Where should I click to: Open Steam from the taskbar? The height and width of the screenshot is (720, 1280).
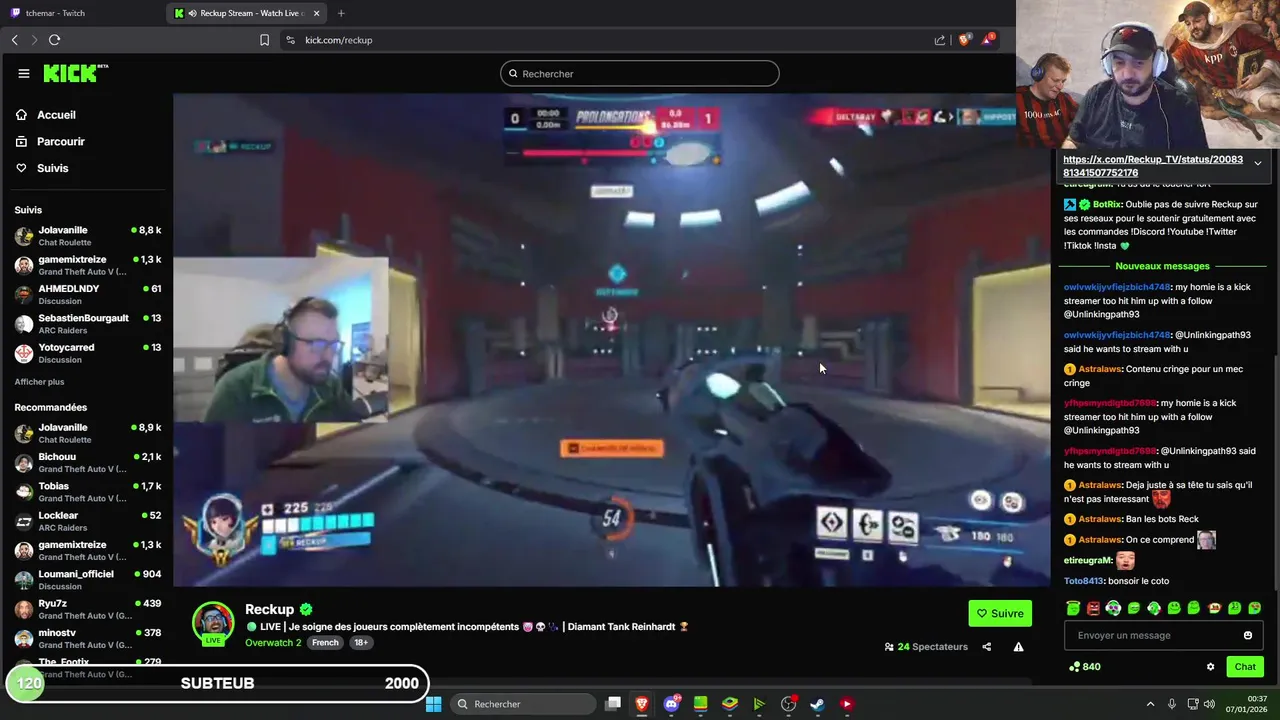point(817,704)
